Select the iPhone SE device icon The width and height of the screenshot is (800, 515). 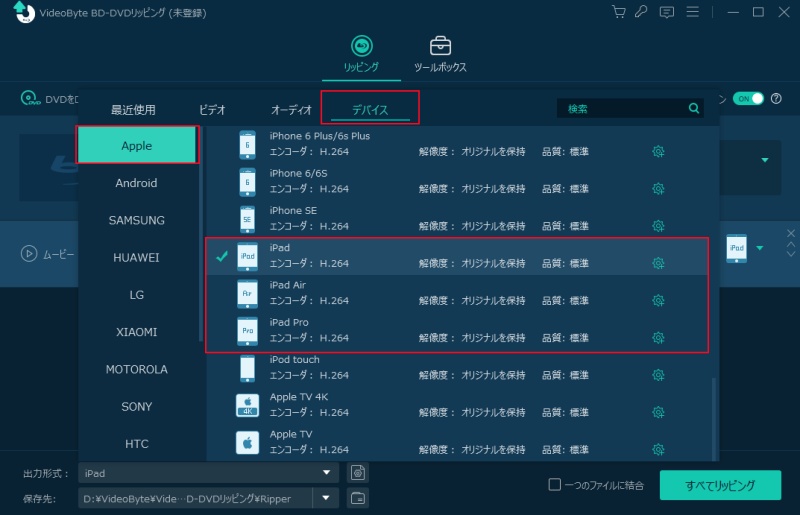[247, 219]
